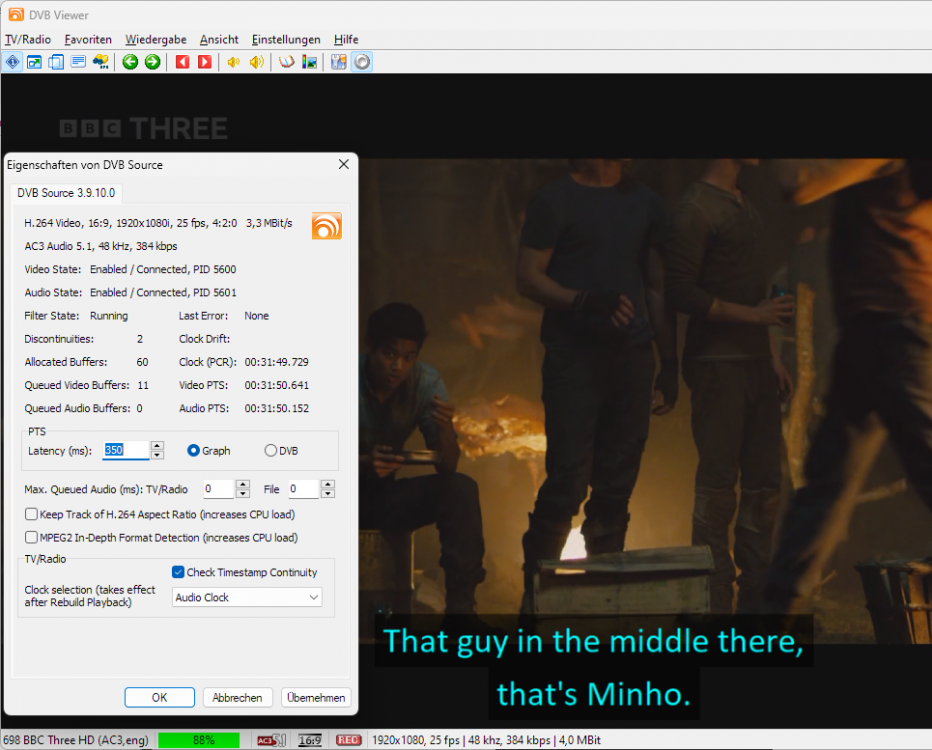Click the green left arrow toolbar button

pyautogui.click(x=130, y=62)
